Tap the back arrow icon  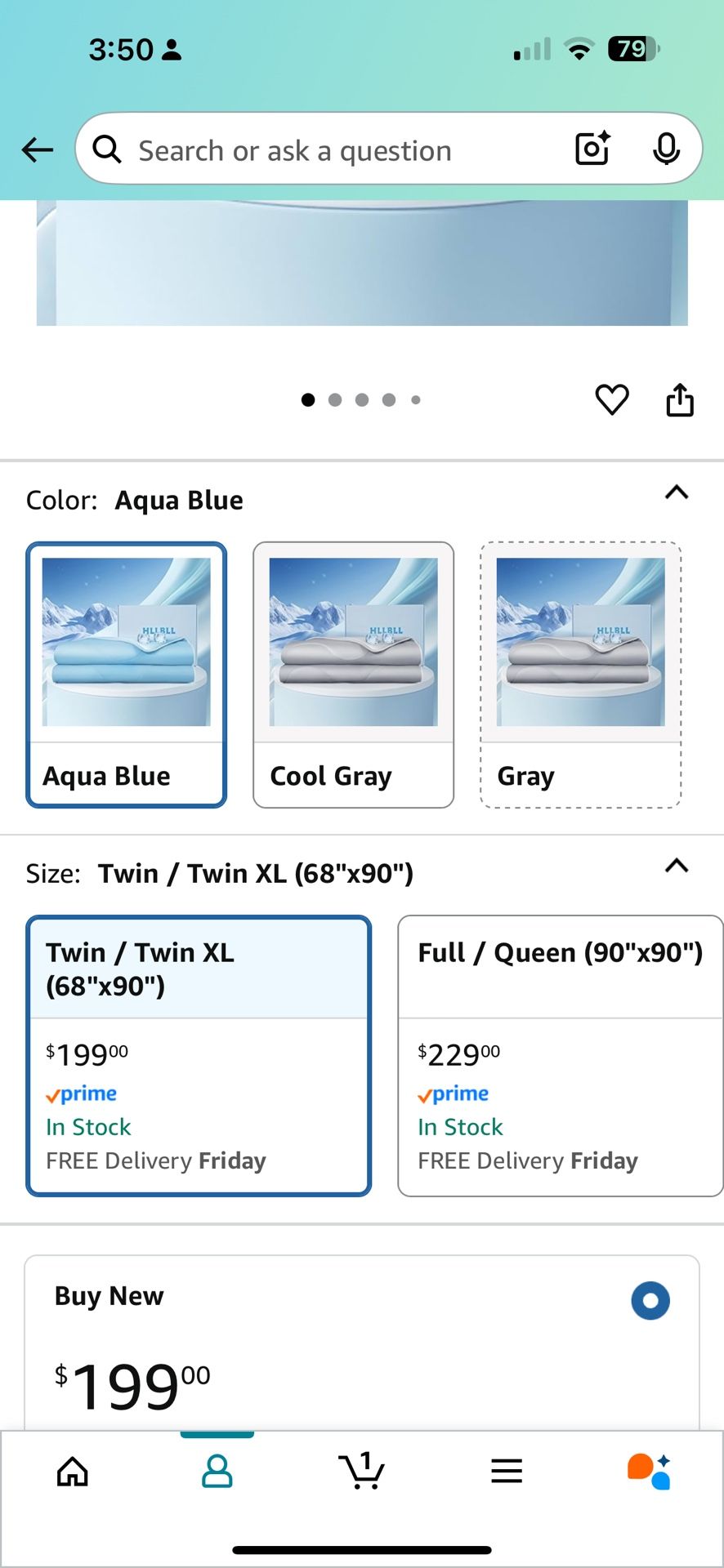pos(38,149)
